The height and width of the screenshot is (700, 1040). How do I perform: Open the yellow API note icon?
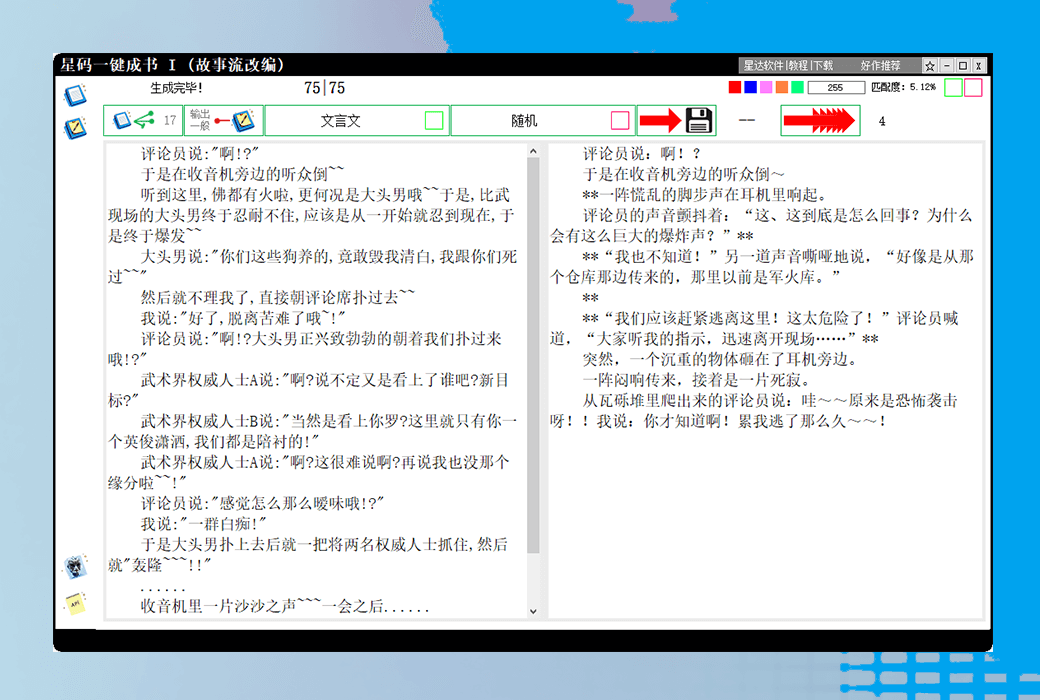[75, 603]
